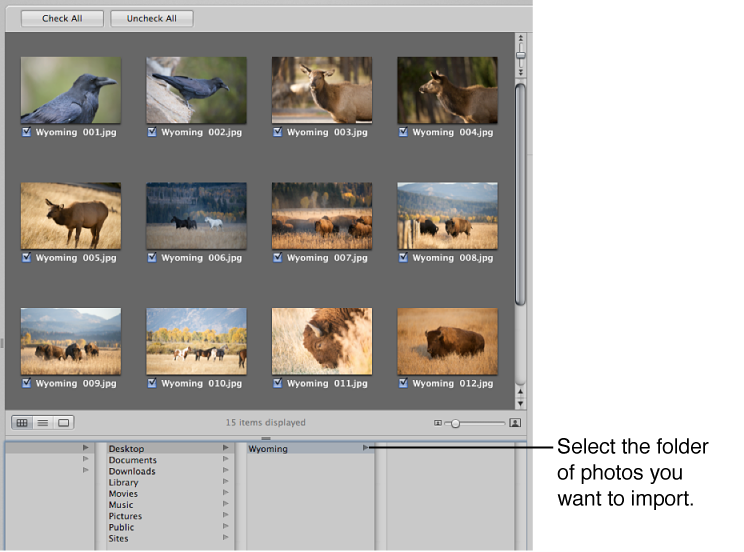Toggle Wyoming 010.jpg checkbox
This screenshot has width=744, height=552.
152,383
